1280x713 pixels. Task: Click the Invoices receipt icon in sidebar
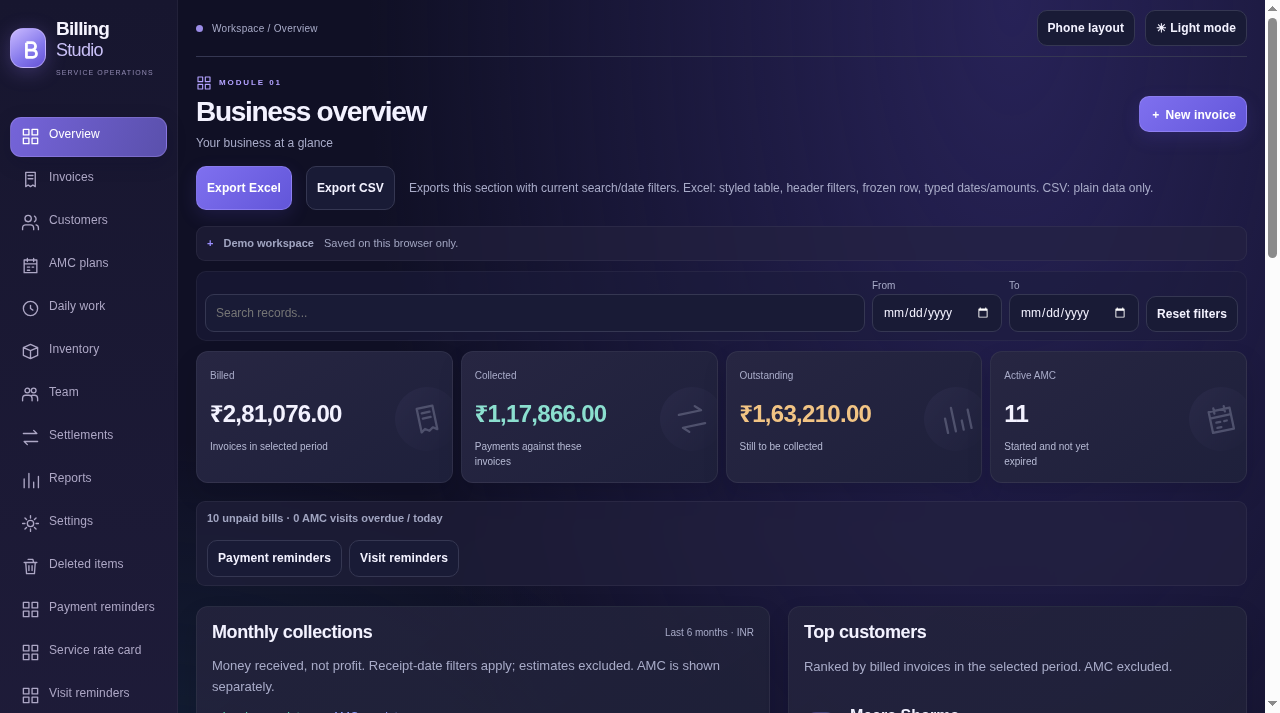tap(30, 179)
